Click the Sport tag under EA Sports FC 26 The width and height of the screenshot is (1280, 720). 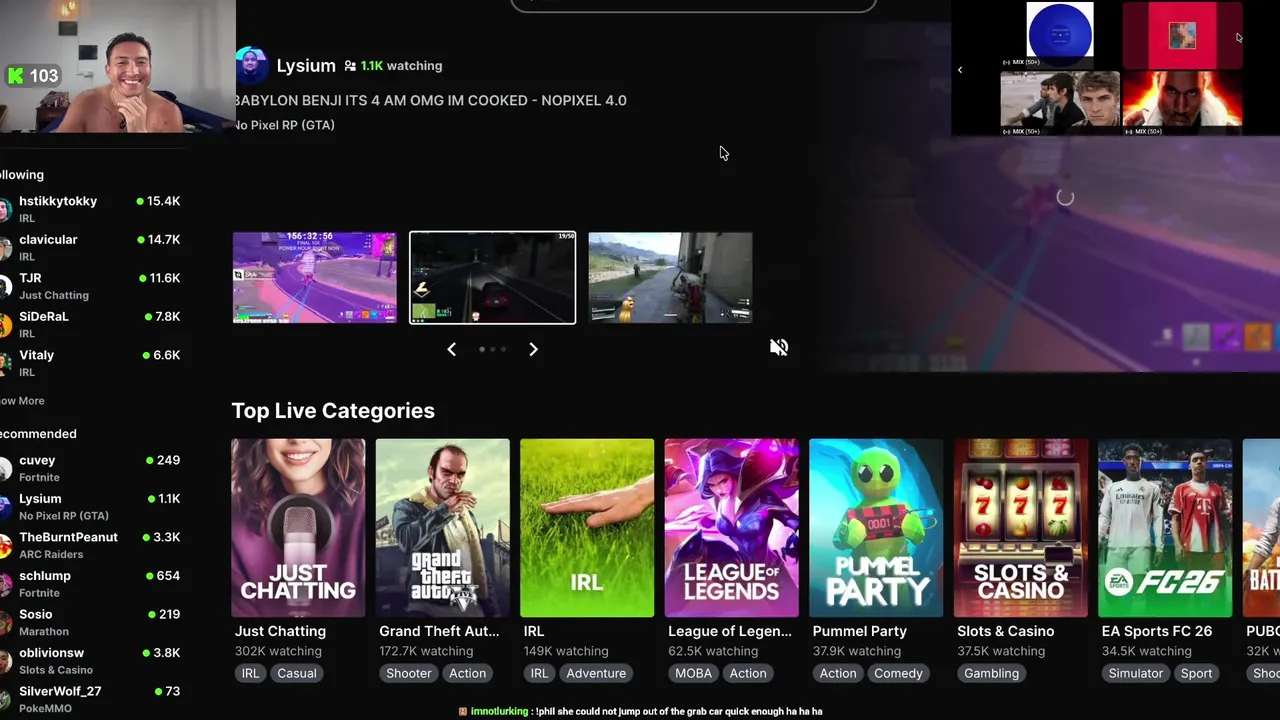pyautogui.click(x=1196, y=673)
